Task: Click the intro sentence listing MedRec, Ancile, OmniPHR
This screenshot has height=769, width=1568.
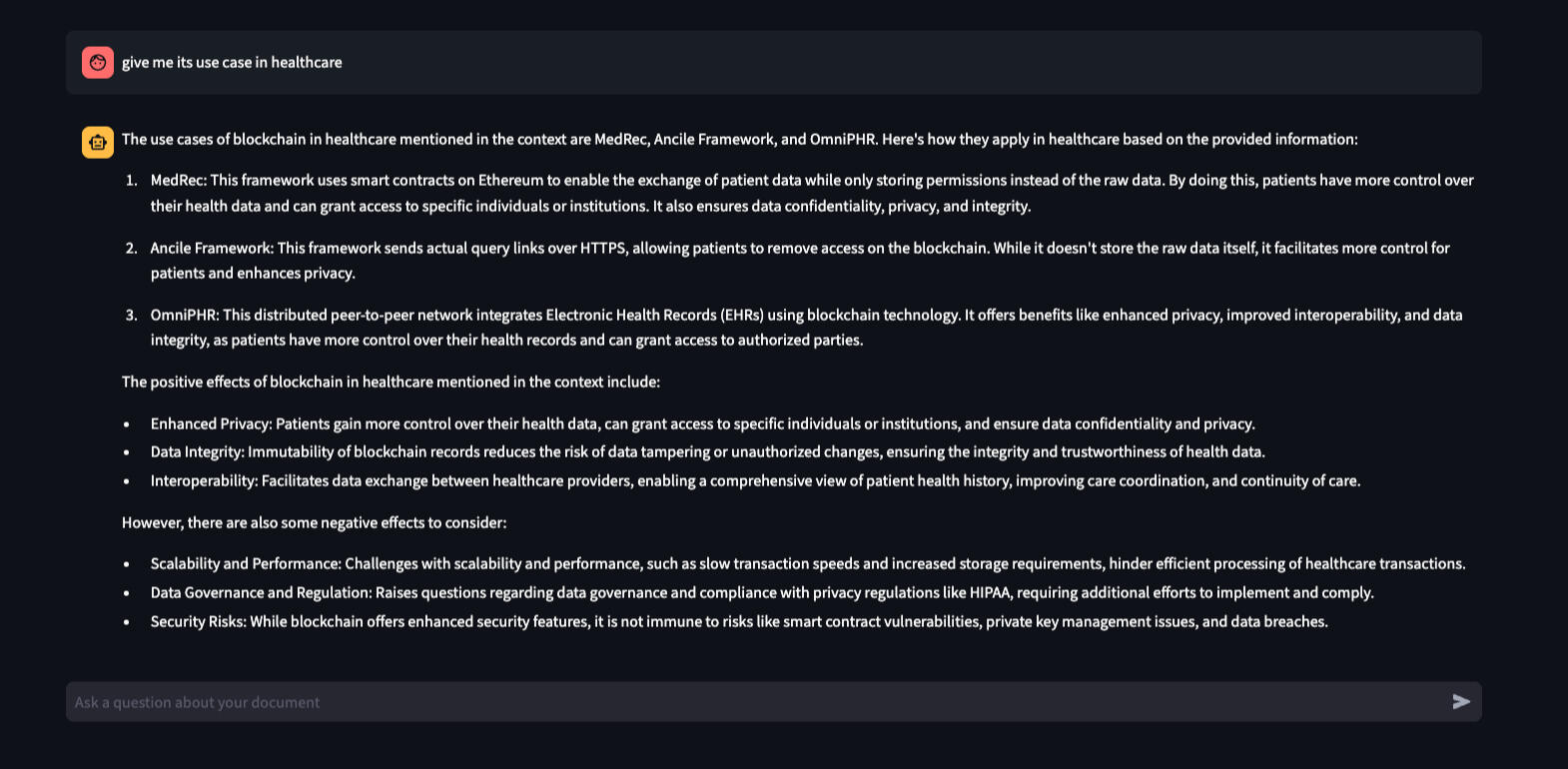Action: 739,139
